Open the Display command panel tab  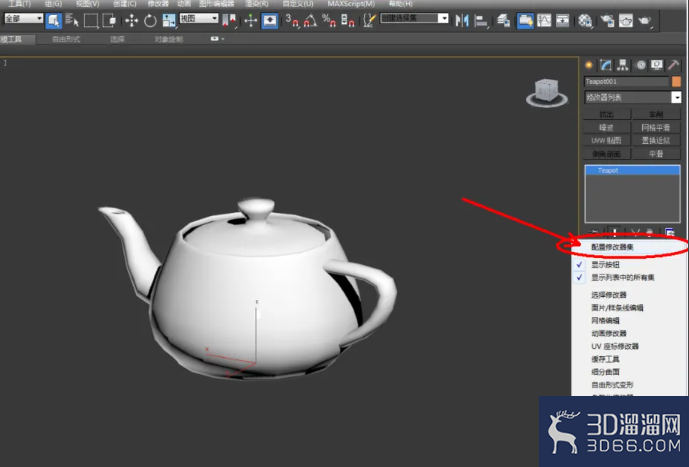point(657,65)
